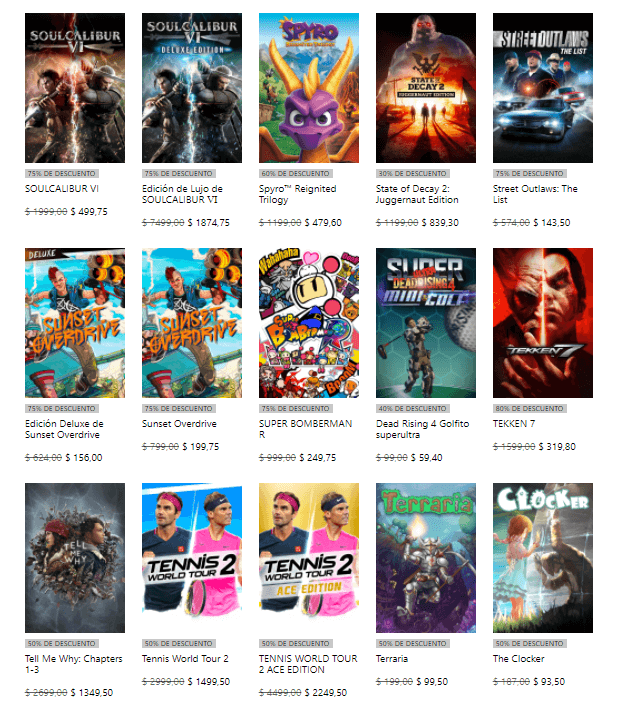Image resolution: width=627 pixels, height=706 pixels.
Task: Open State of Decay 2 cover art
Action: point(426,88)
